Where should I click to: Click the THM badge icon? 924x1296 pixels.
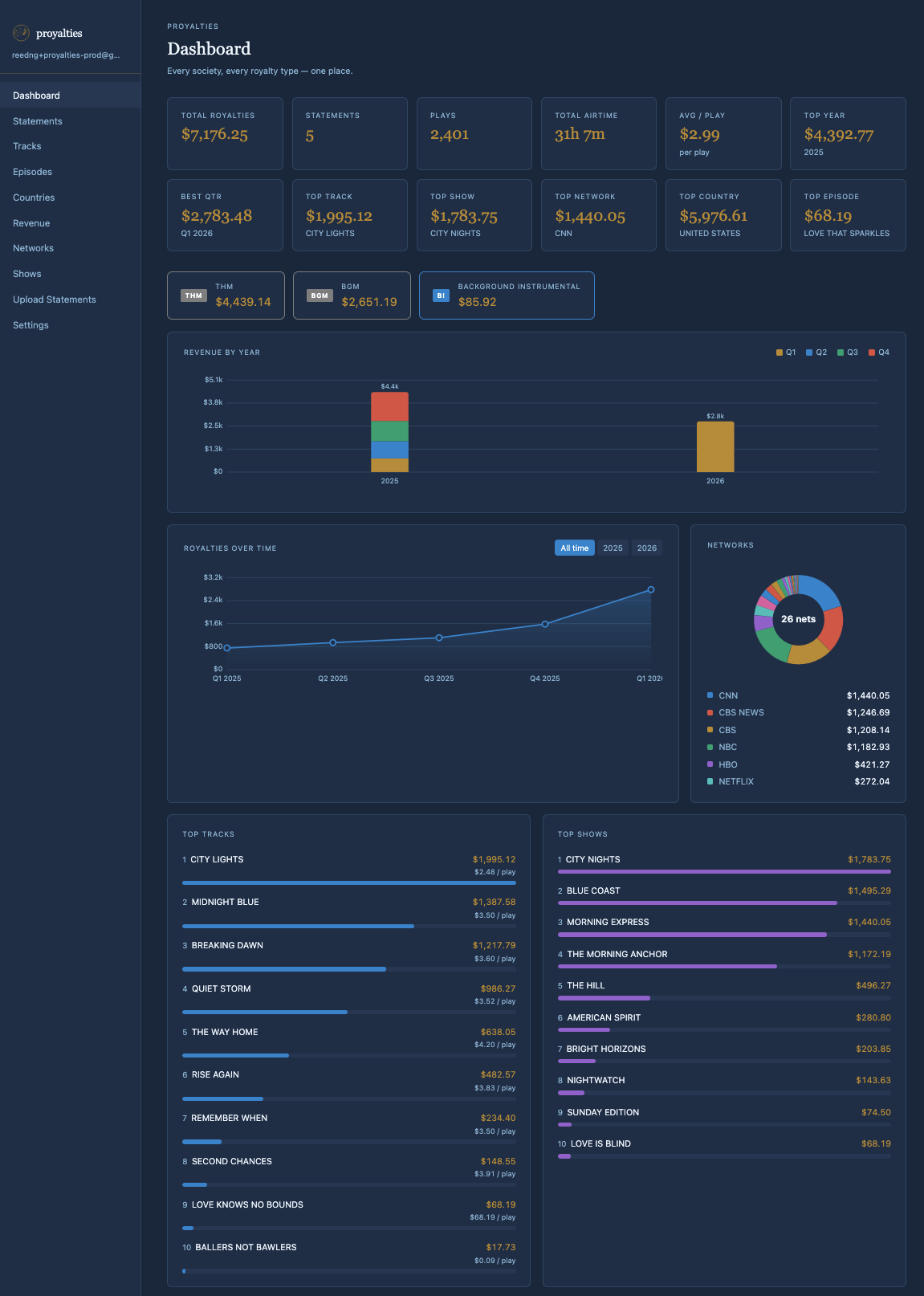coord(193,295)
